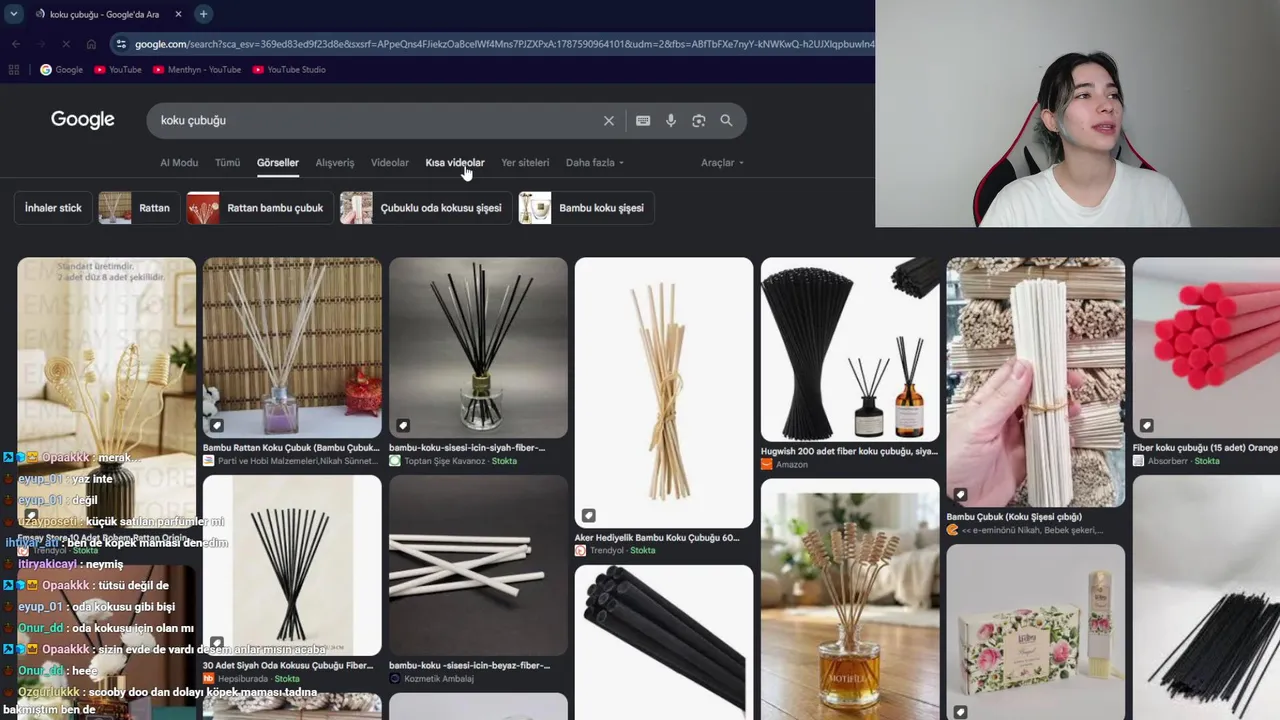Switch to the Yer siteleri tab
This screenshot has width=1280, height=720.
[525, 163]
